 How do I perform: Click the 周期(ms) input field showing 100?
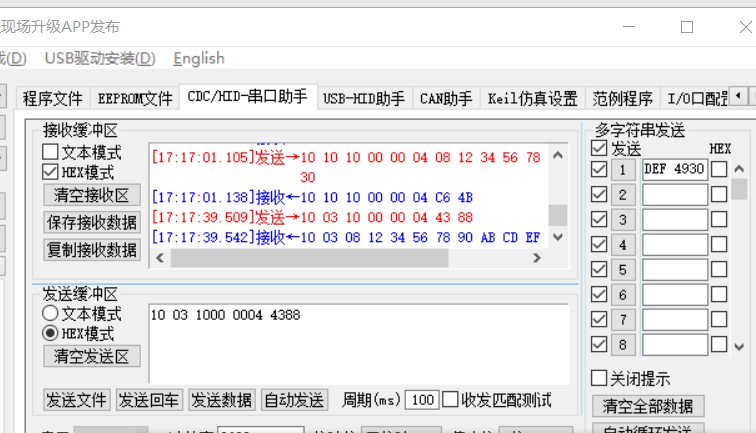pyautogui.click(x=422, y=400)
